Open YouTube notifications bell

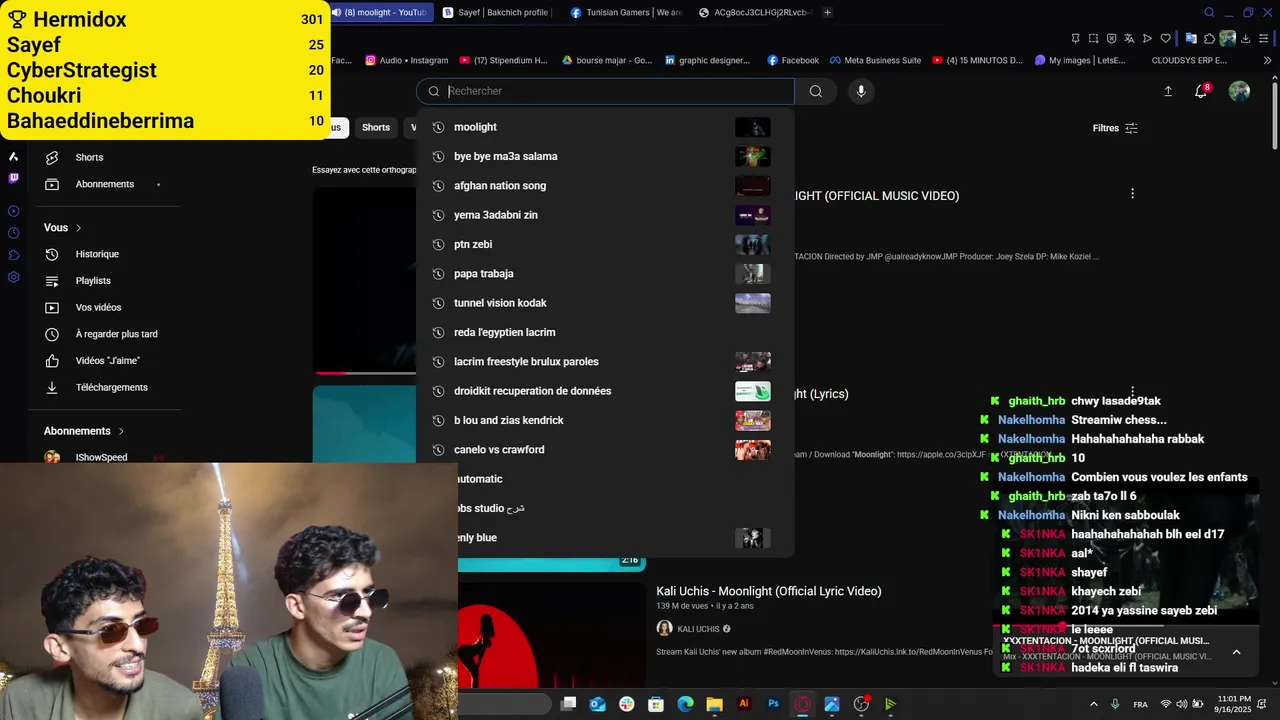1201,91
